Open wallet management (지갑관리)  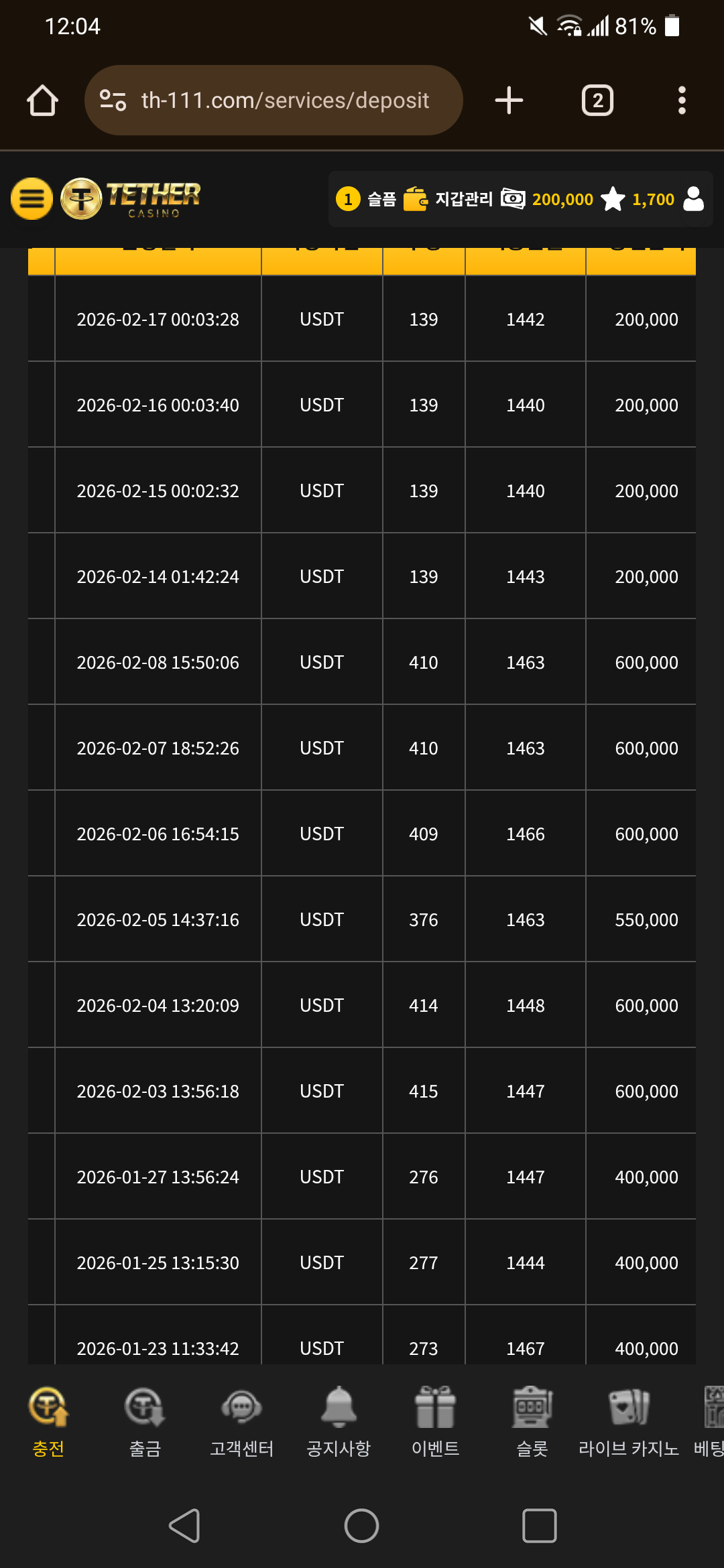448,199
